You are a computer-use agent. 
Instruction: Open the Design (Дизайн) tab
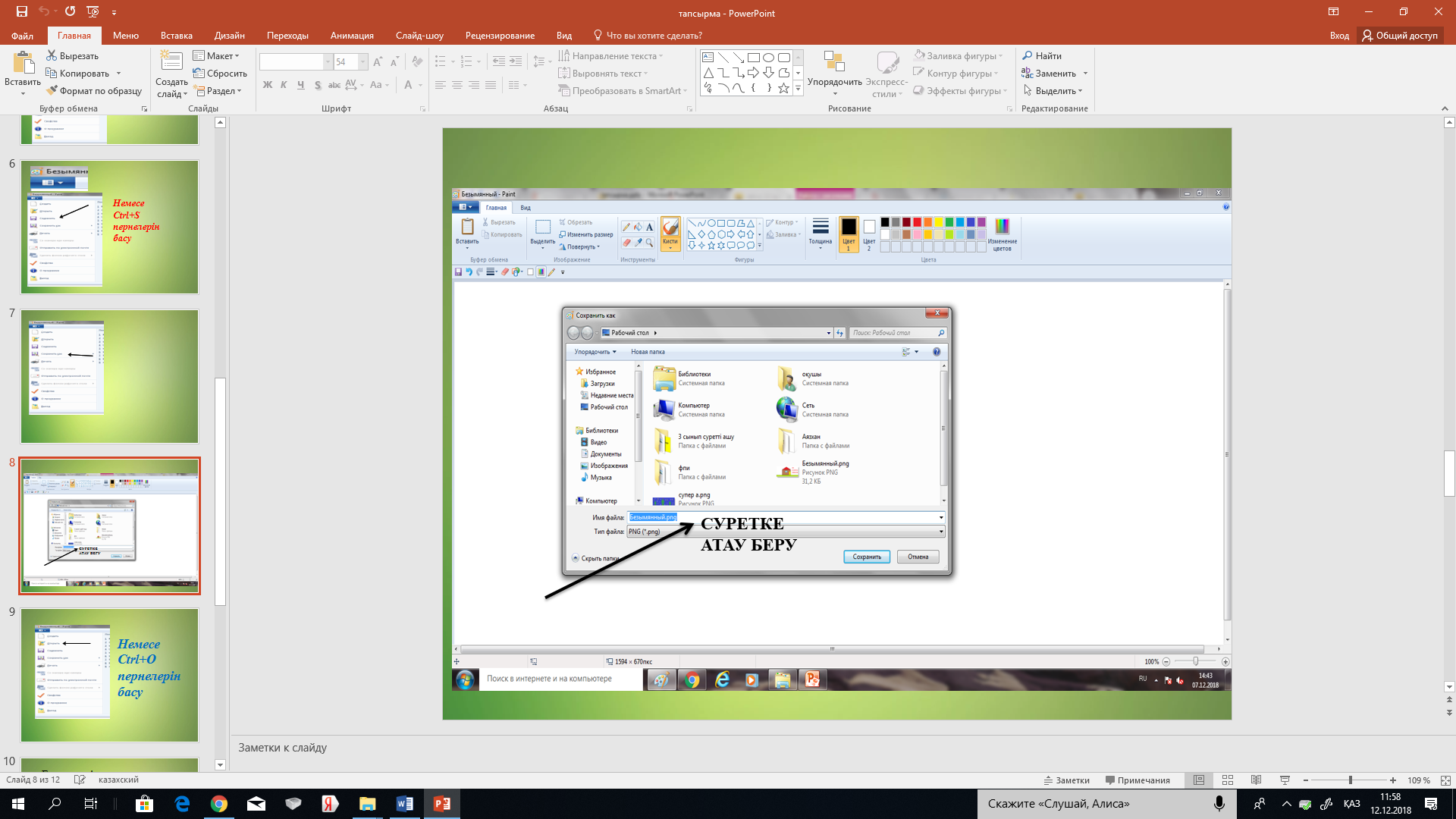[x=229, y=36]
